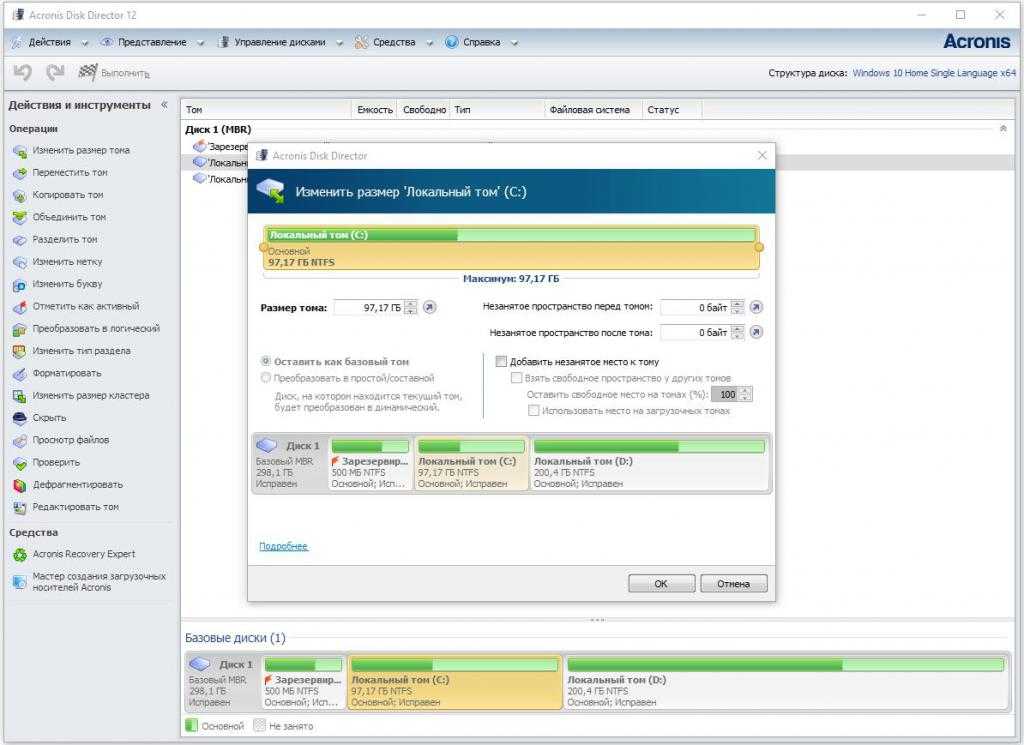The image size is (1024, 745).
Task: Click the unallocated space before volume field
Action: pyautogui.click(x=695, y=307)
